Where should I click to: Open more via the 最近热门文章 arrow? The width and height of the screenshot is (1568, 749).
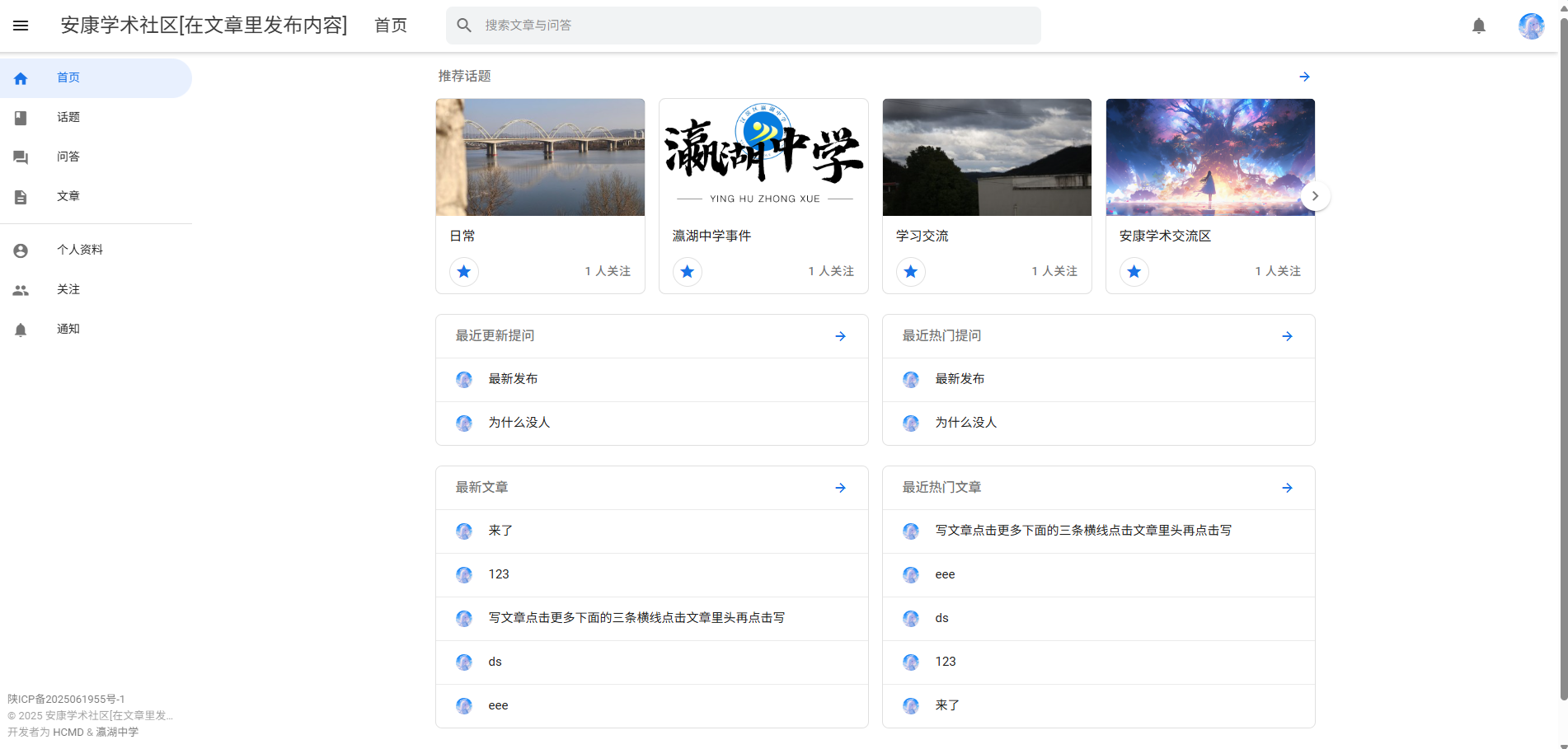point(1287,488)
